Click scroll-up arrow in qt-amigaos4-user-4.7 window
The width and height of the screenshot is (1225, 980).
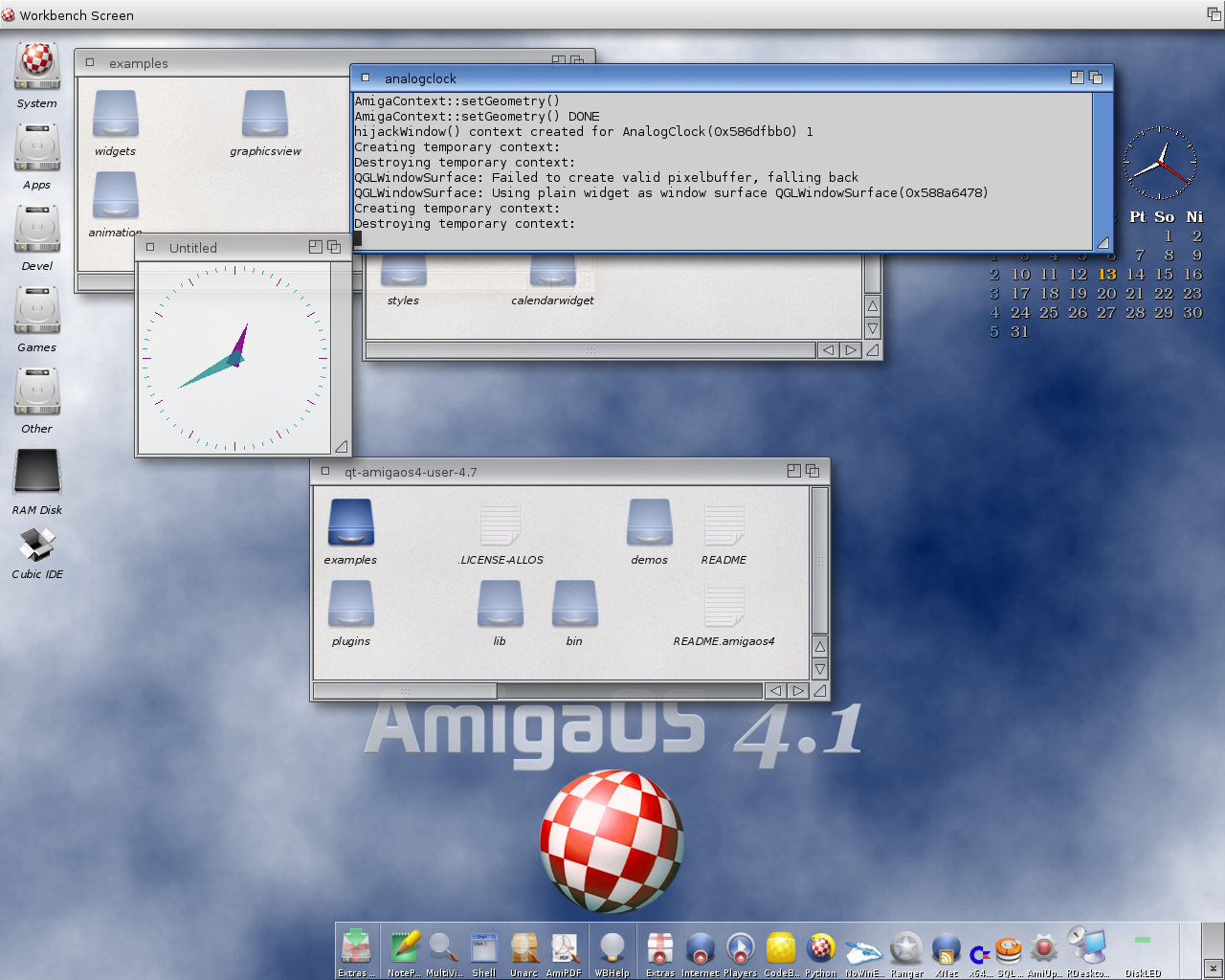pyautogui.click(x=820, y=647)
